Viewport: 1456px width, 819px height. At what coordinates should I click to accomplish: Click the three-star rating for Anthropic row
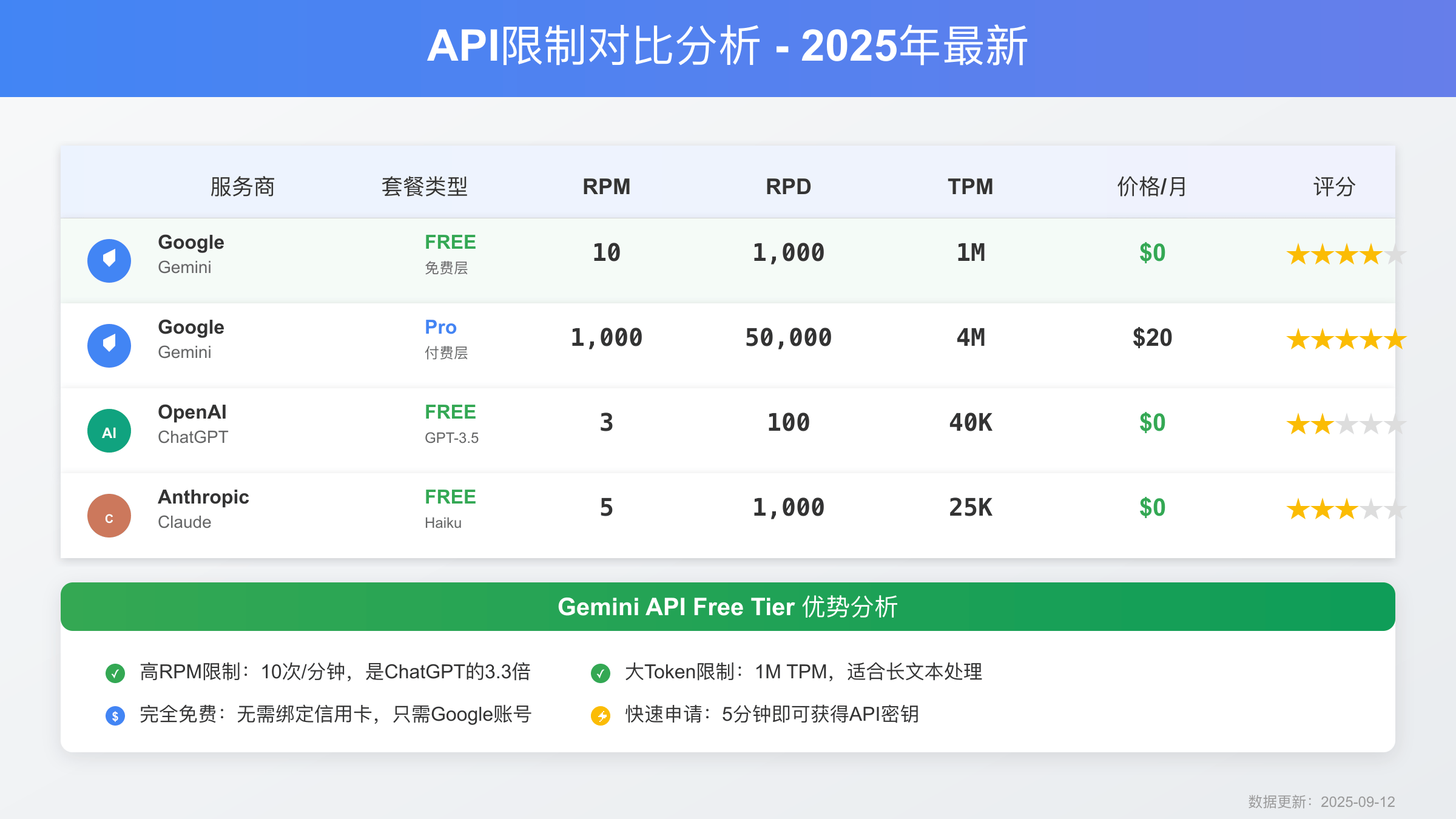[x=1346, y=509]
